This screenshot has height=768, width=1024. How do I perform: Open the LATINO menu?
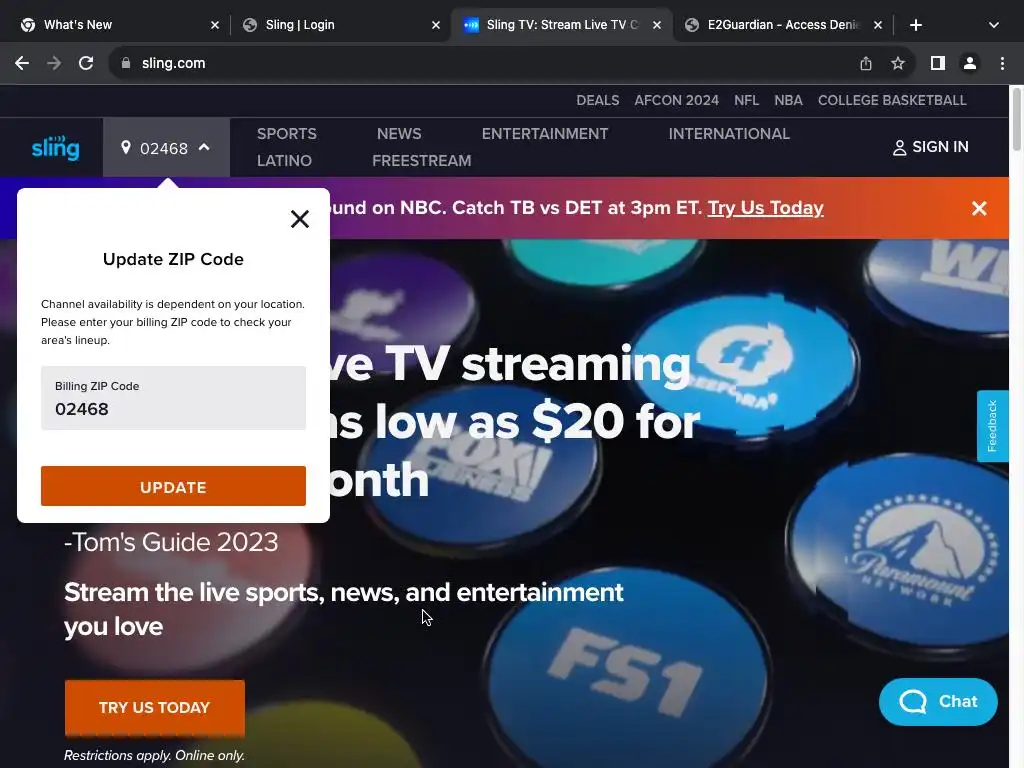click(284, 161)
